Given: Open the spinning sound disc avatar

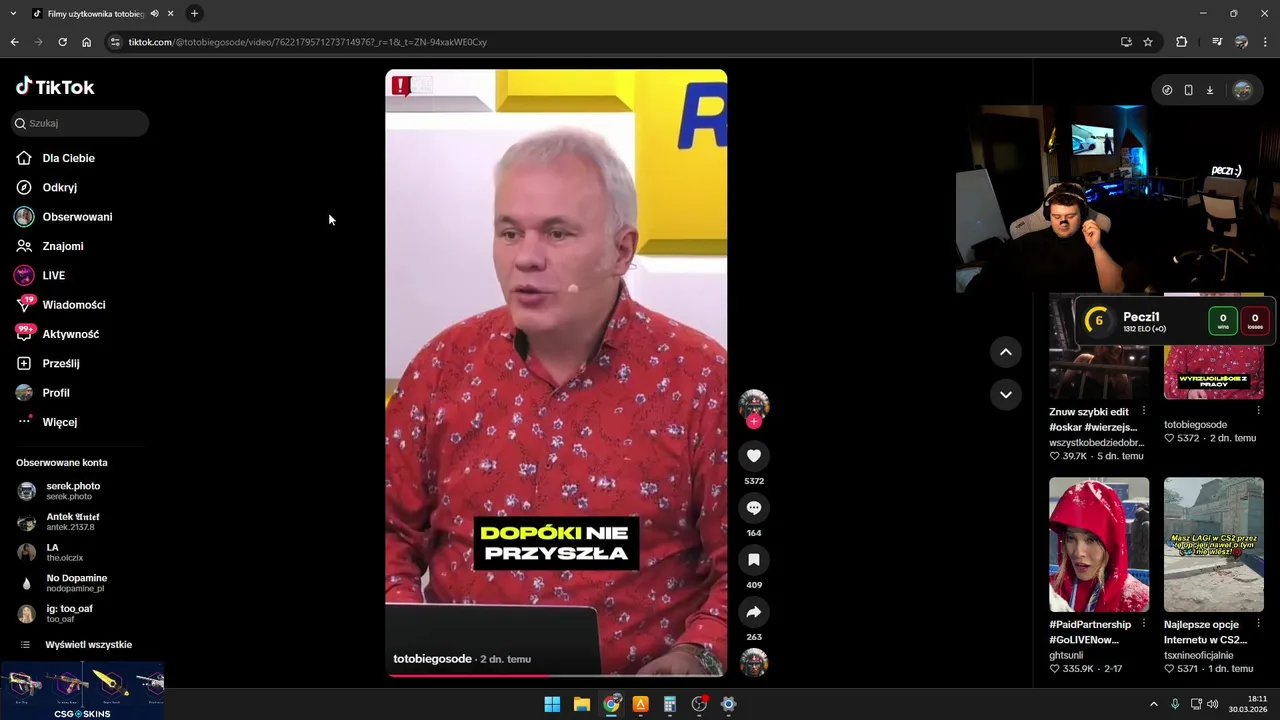Looking at the screenshot, I should click(x=754, y=662).
